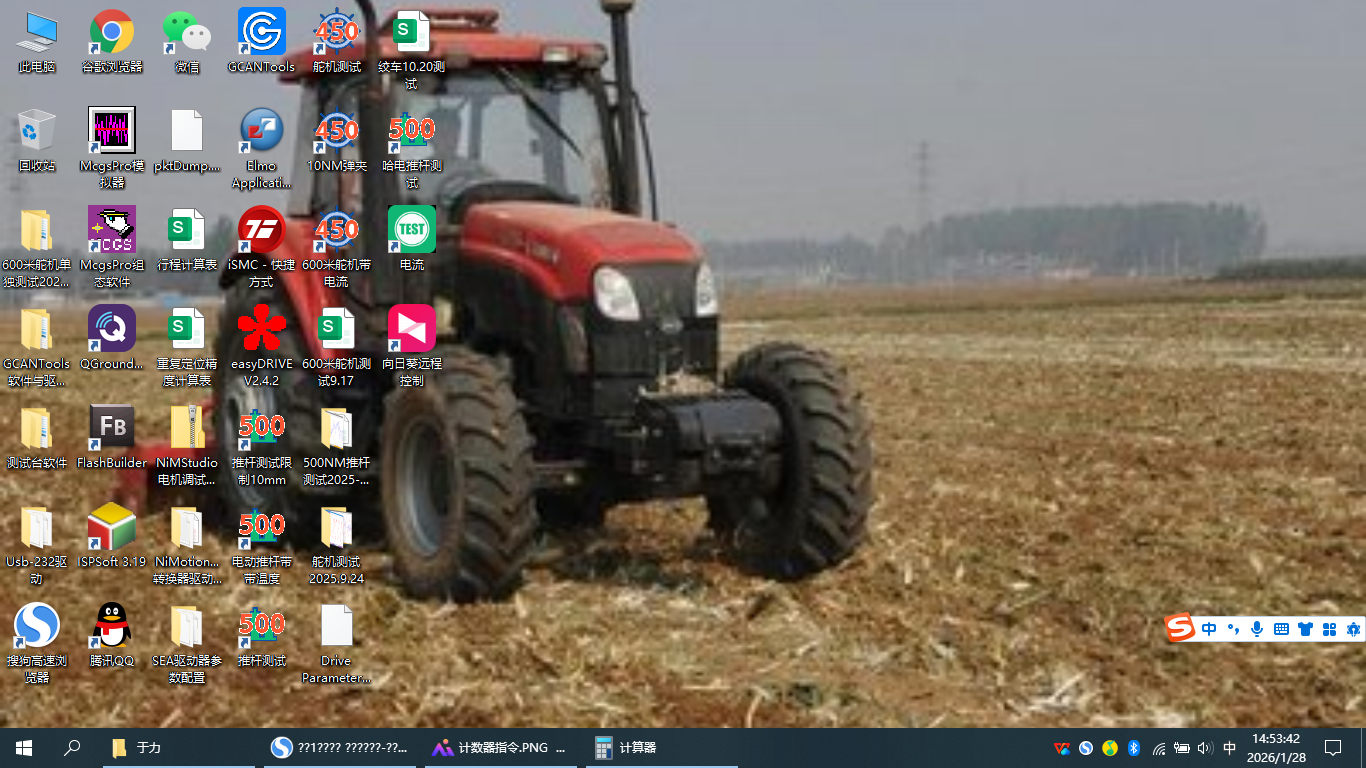Open the 向日葵远程控制 shortcut

tap(411, 329)
